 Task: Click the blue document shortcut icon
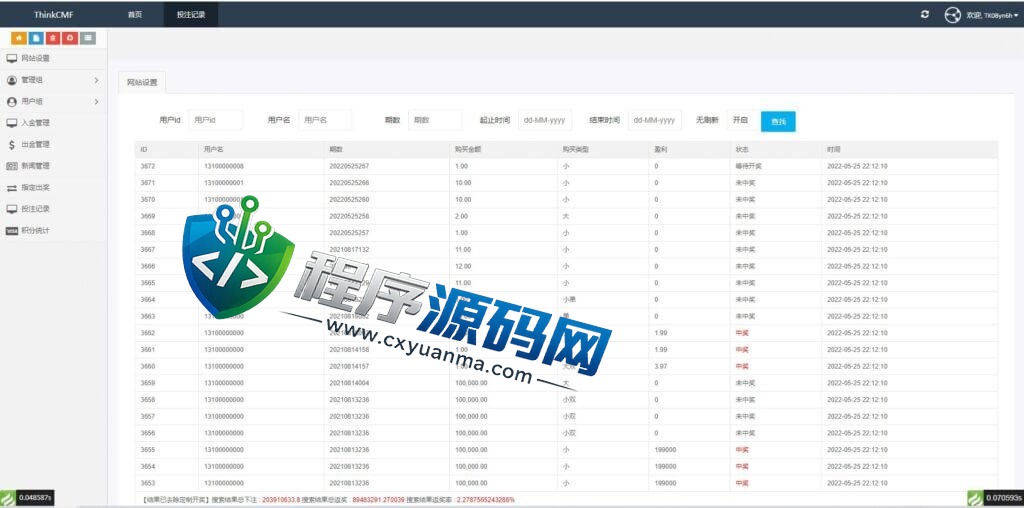tap(37, 38)
